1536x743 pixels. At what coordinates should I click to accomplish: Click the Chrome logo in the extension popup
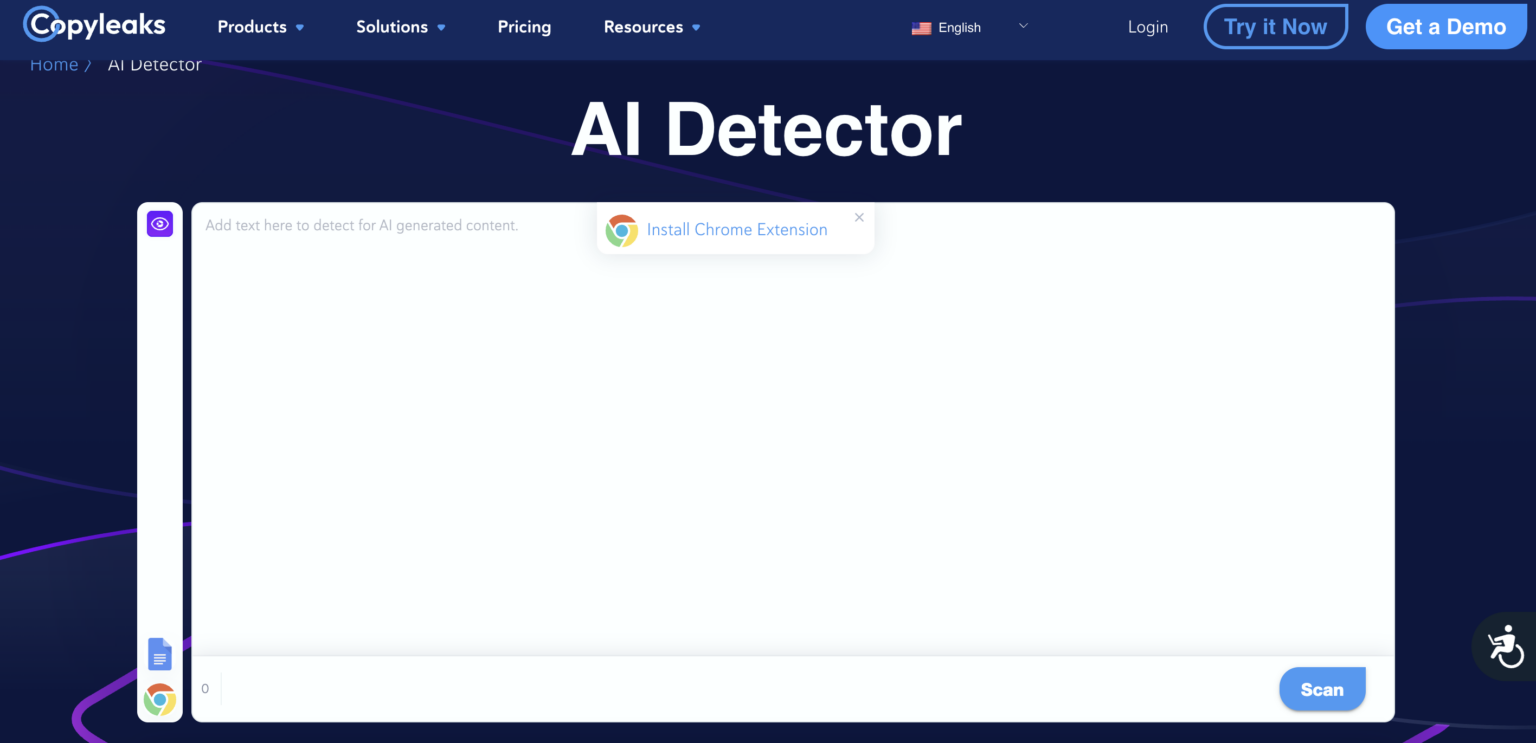[622, 230]
